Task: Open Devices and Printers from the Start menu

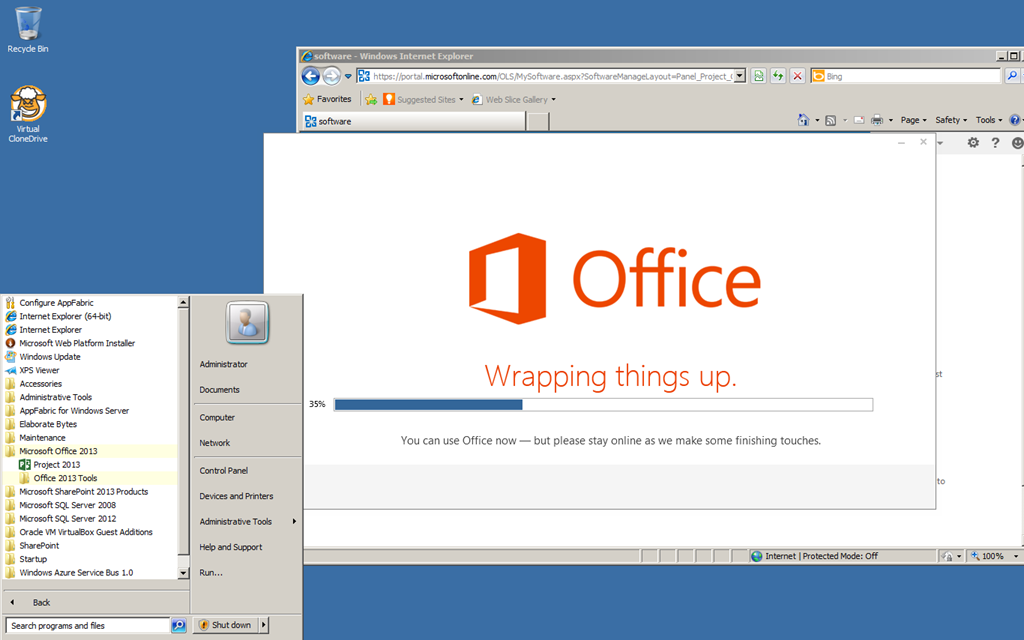Action: (x=236, y=496)
